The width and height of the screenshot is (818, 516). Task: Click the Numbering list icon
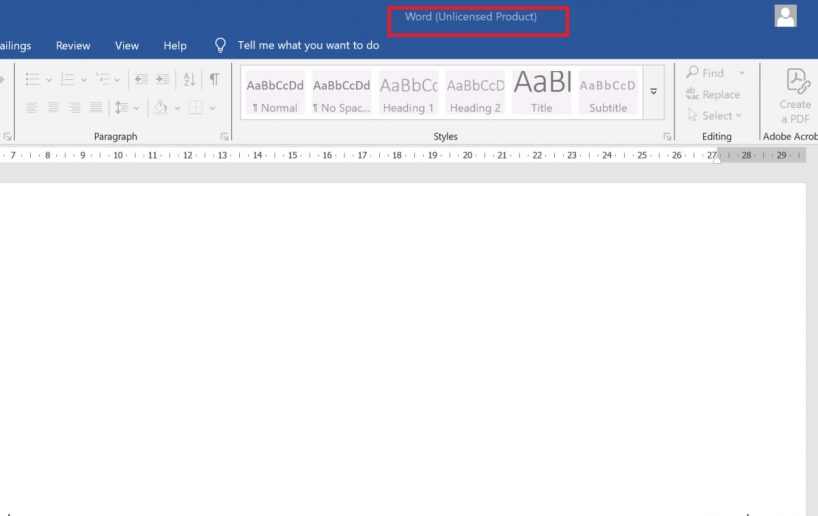[x=67, y=79]
